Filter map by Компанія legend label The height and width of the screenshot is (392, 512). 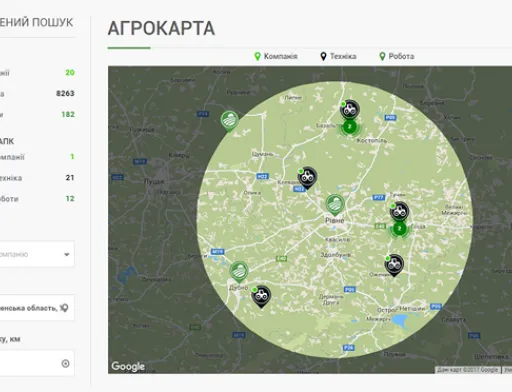(x=281, y=56)
